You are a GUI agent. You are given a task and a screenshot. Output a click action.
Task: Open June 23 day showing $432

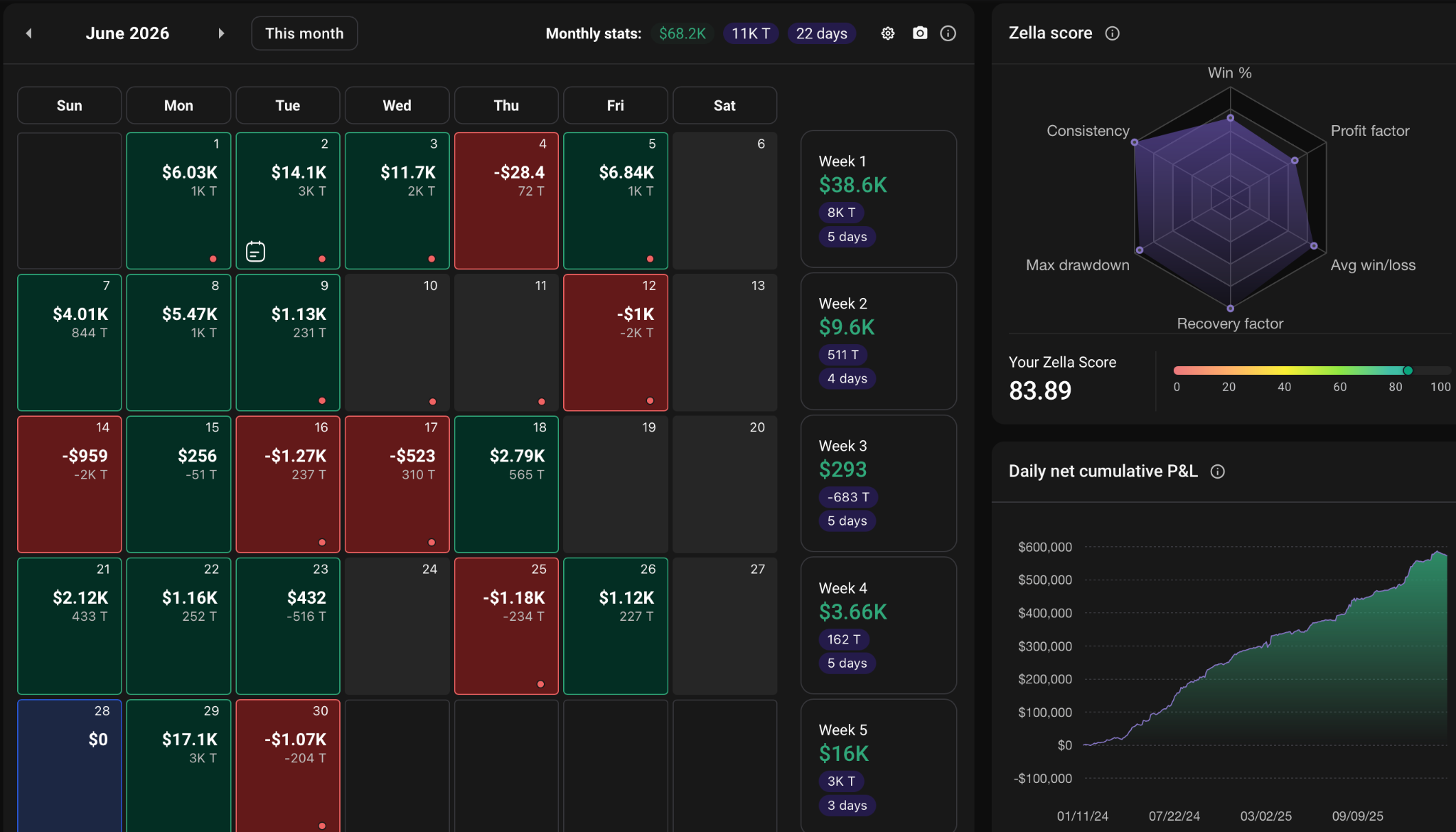pyautogui.click(x=288, y=626)
